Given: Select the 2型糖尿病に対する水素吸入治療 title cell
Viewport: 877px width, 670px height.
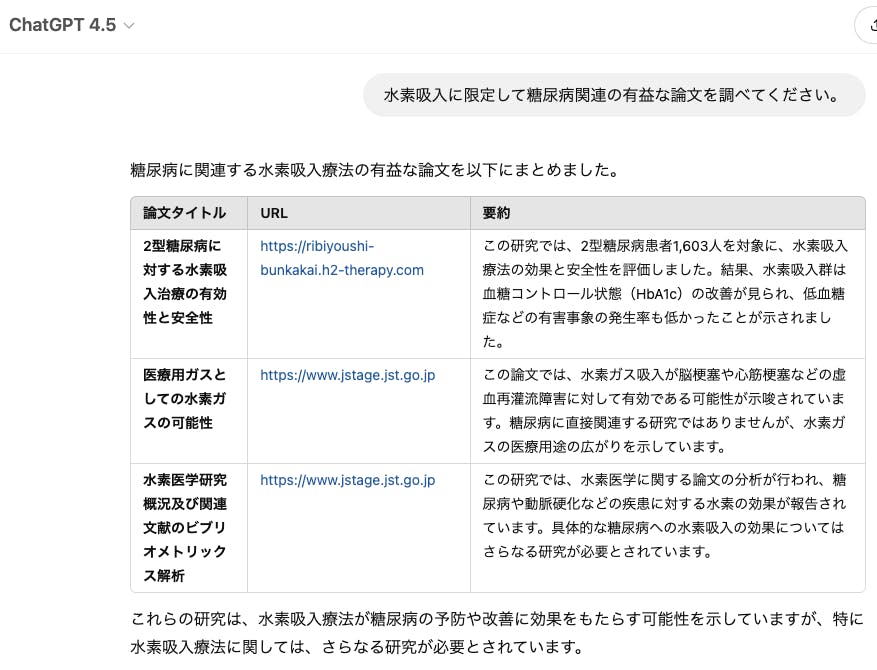Looking at the screenshot, I should click(x=185, y=281).
